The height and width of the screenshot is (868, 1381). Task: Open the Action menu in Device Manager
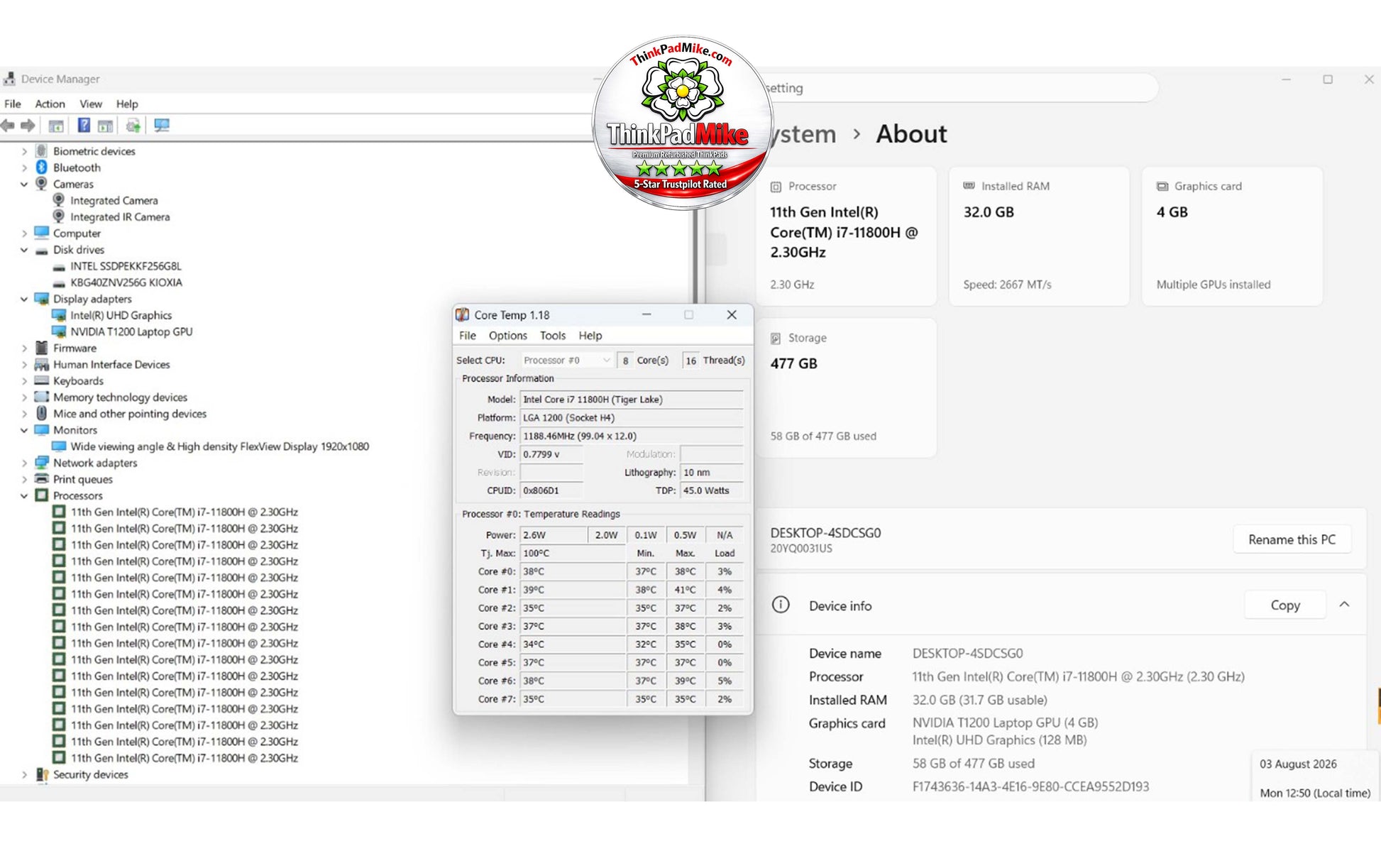click(50, 104)
